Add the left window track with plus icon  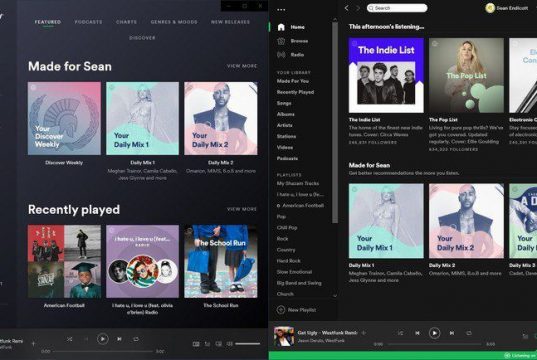(33, 343)
